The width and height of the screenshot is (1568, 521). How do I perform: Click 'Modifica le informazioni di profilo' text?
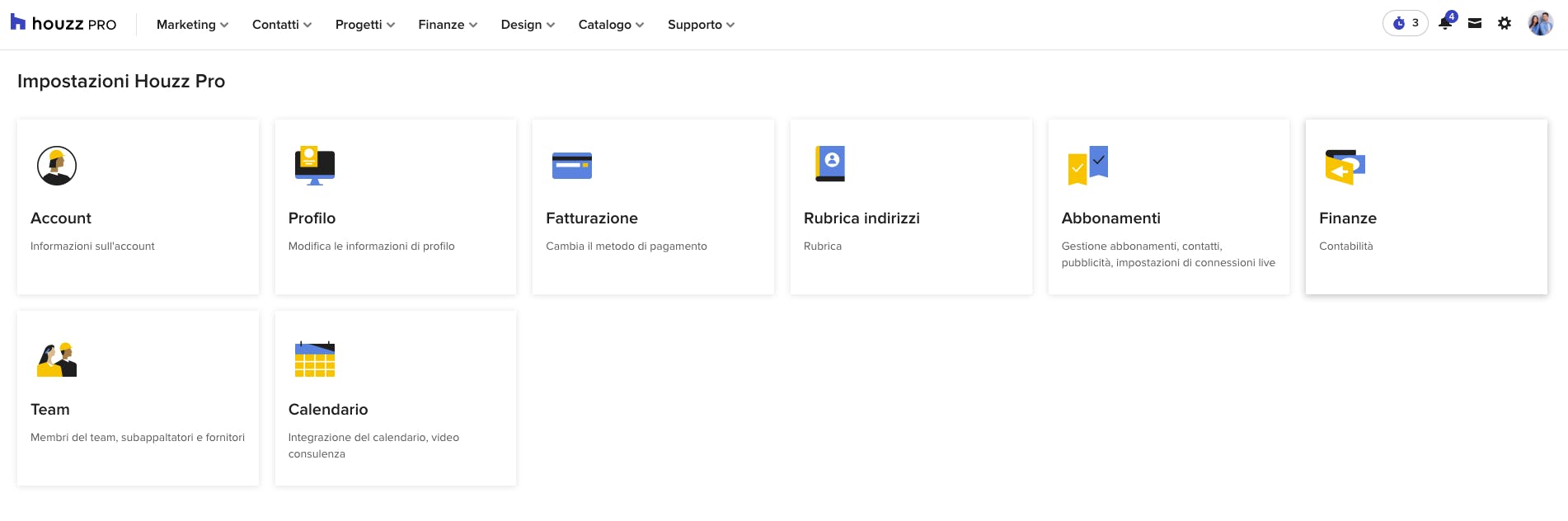pyautogui.click(x=372, y=246)
